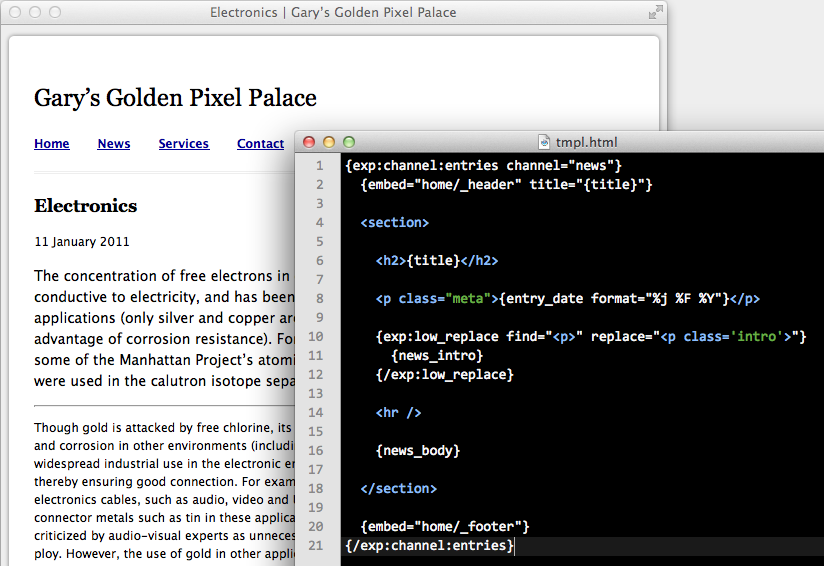Open the Services navigation link
824x566 pixels.
[x=183, y=143]
